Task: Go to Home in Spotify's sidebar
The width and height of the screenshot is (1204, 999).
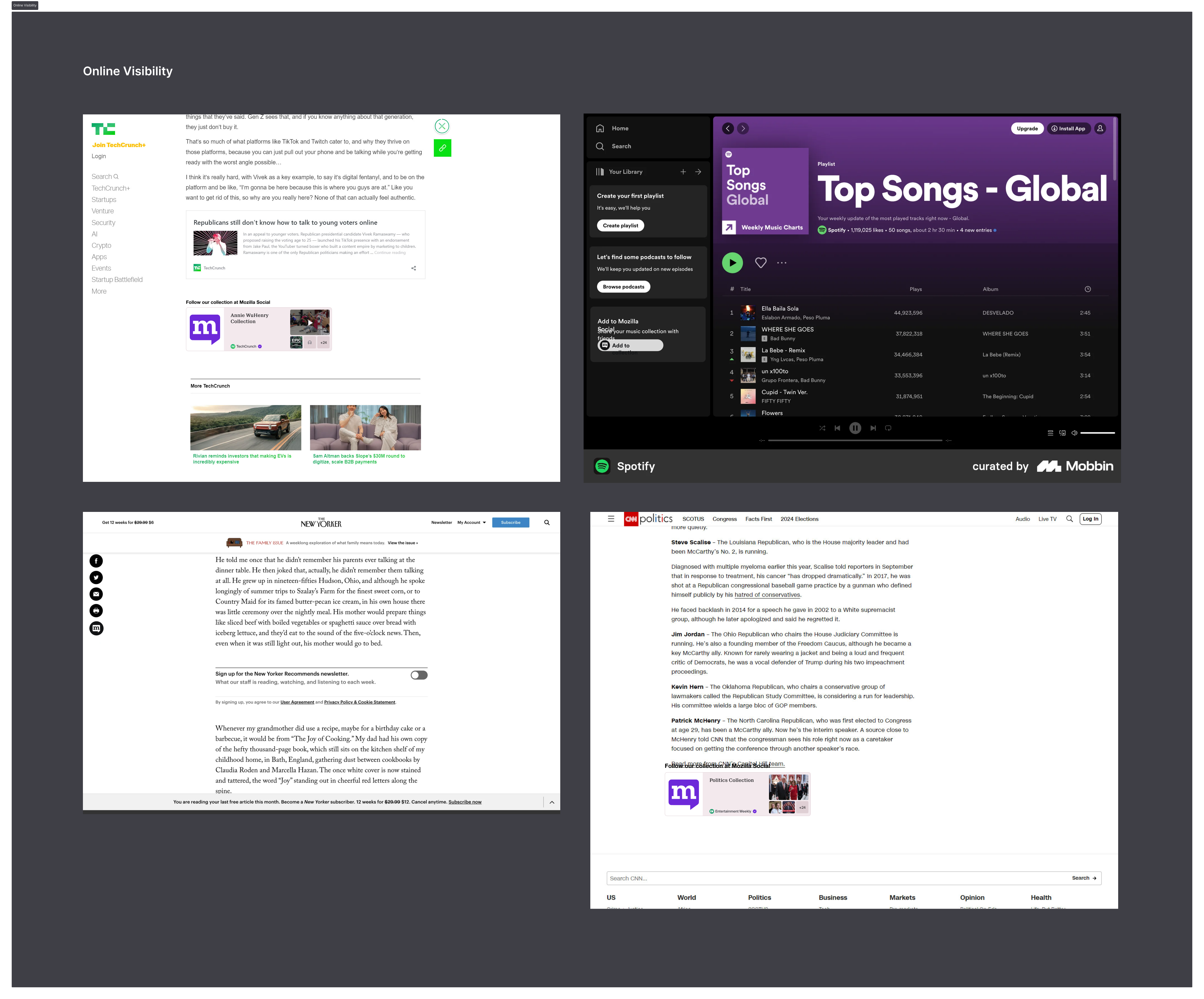Action: click(x=619, y=128)
